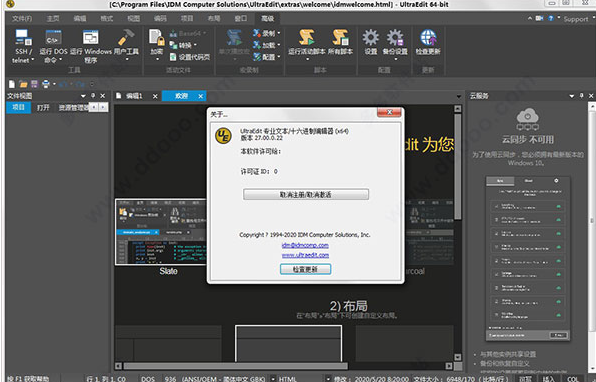Open the www.ultraedit.com link
The width and height of the screenshot is (596, 382).
pos(305,255)
